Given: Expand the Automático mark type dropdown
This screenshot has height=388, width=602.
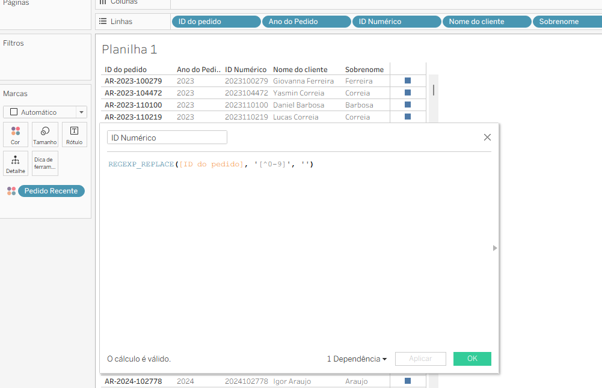Looking at the screenshot, I should click(81, 112).
